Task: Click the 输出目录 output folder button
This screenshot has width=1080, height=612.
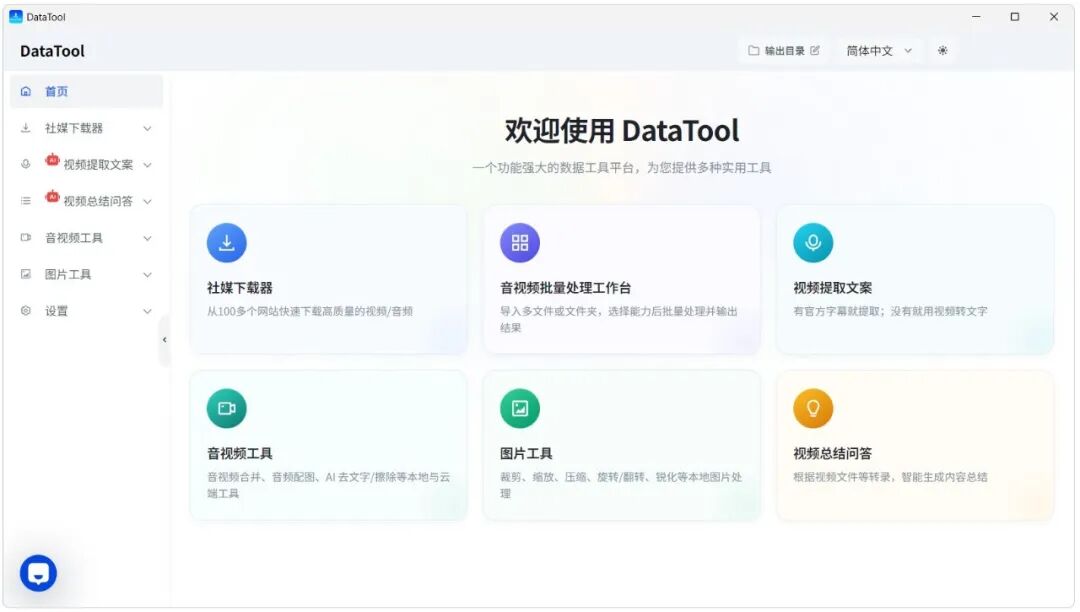Action: tap(784, 51)
